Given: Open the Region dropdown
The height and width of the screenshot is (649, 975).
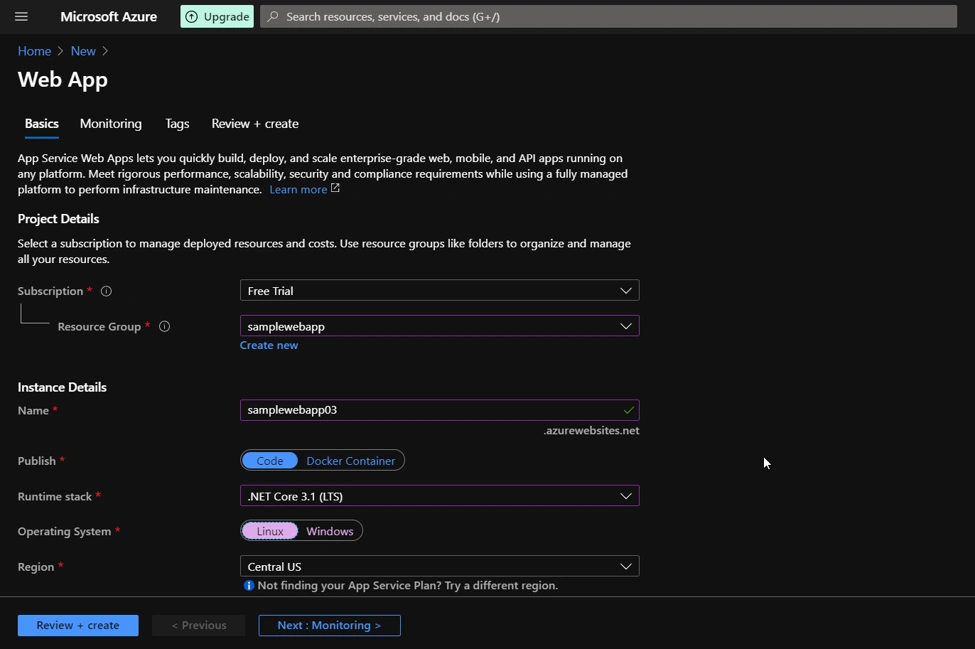Looking at the screenshot, I should [440, 566].
